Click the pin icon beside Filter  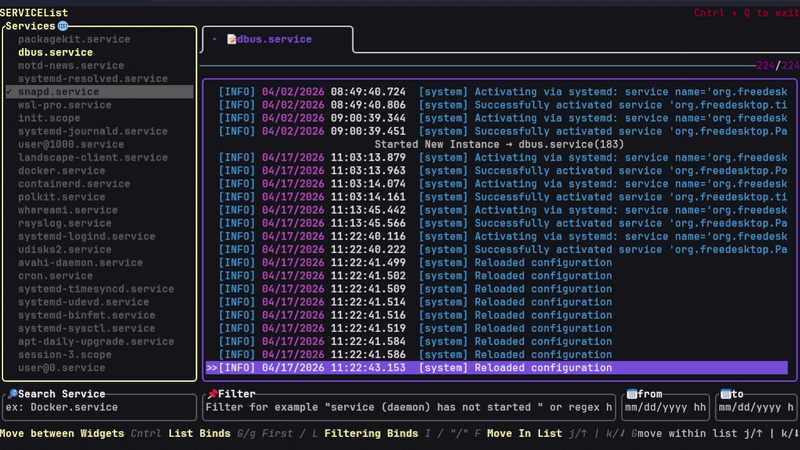point(212,394)
